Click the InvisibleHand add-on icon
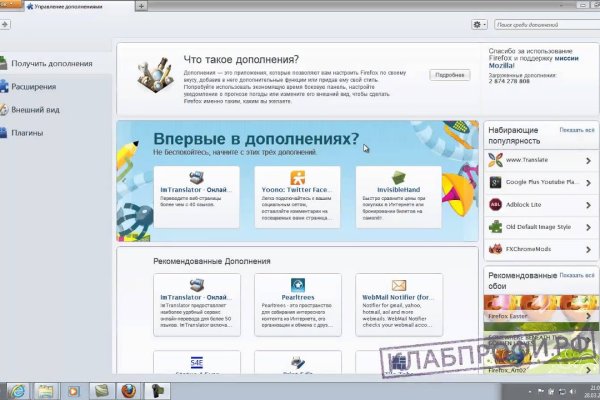This screenshot has height=400, width=600. 398,174
